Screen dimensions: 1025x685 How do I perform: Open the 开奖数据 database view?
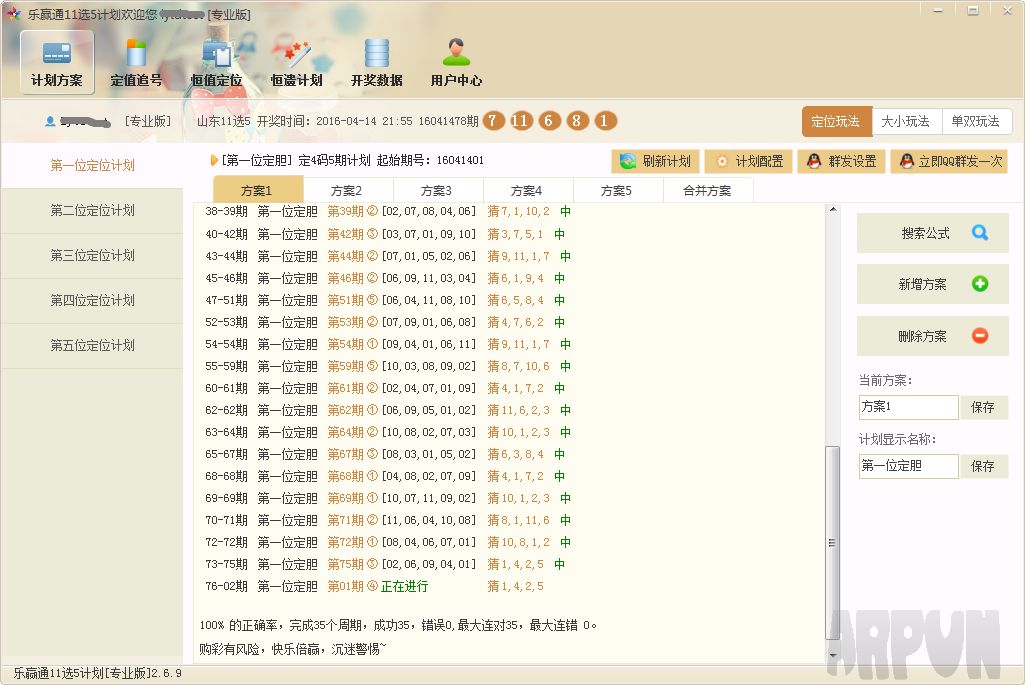point(377,63)
